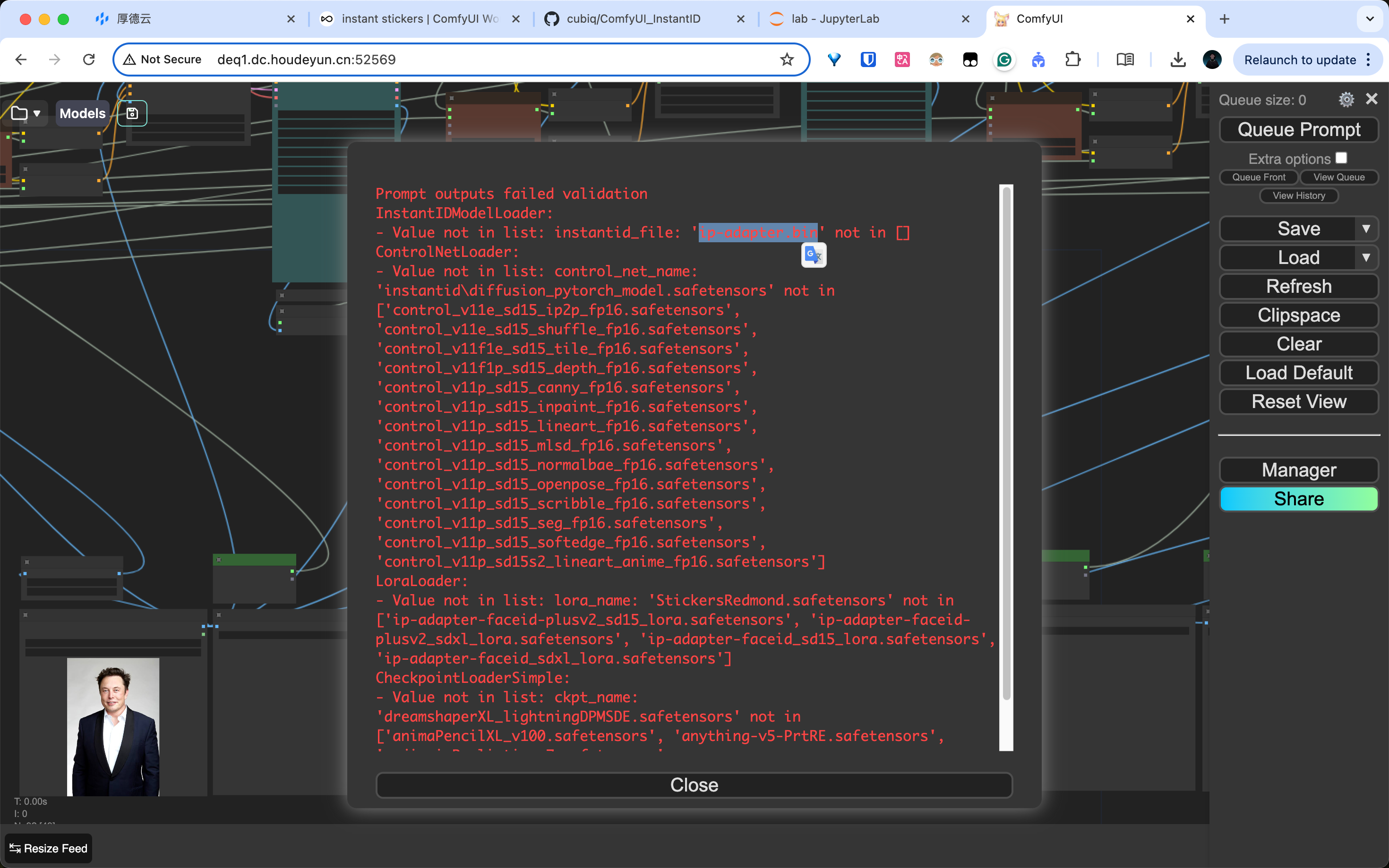The width and height of the screenshot is (1389, 868).
Task: Reload the page with the refresh icon
Action: (89, 60)
